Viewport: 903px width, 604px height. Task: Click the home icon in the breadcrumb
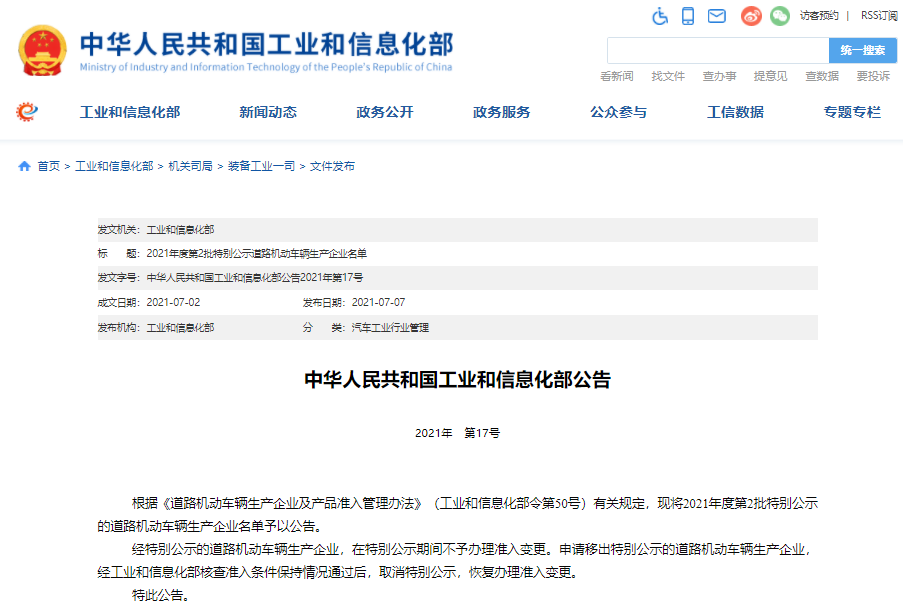click(x=23, y=166)
